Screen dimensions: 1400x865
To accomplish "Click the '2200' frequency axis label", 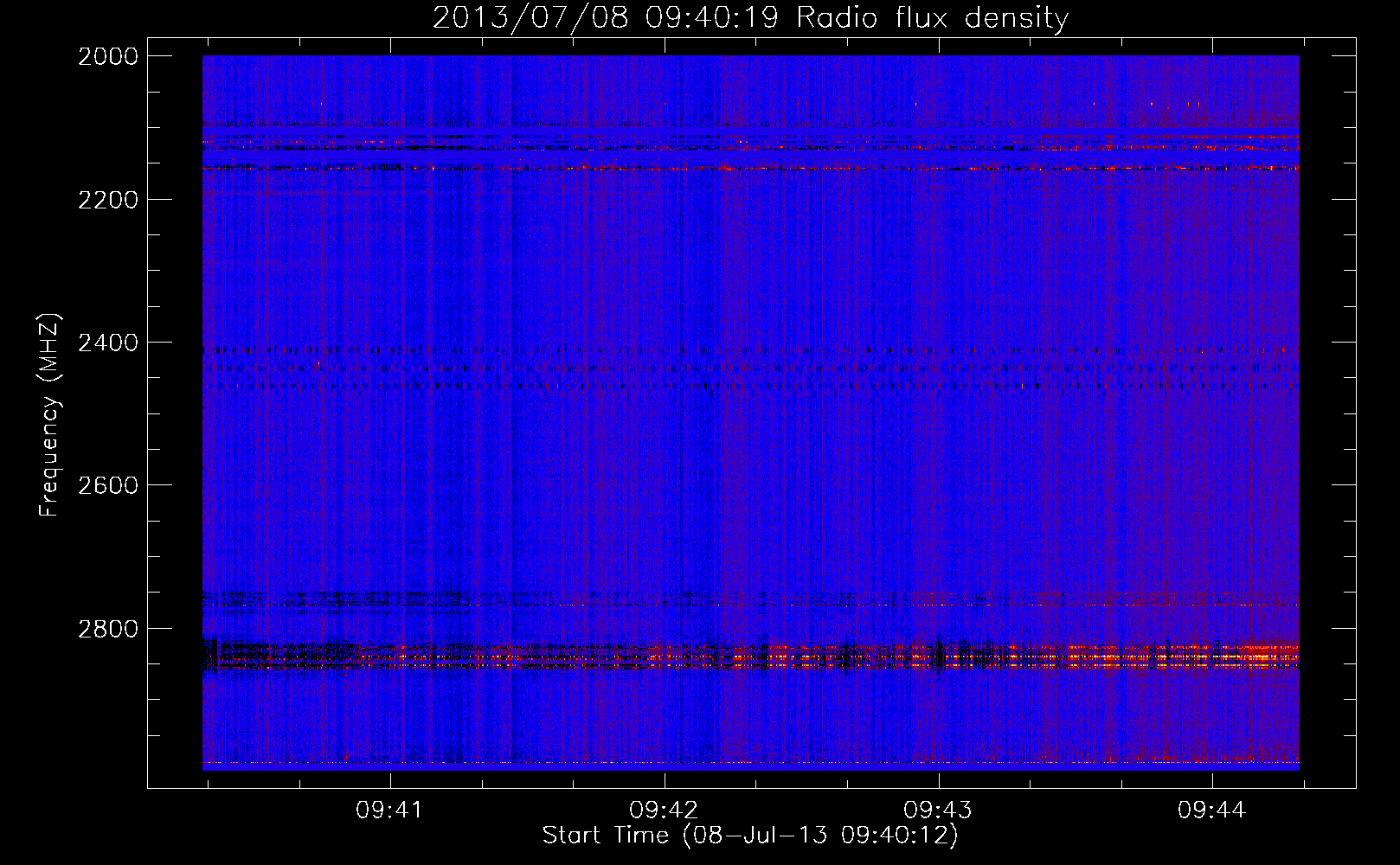I will pyautogui.click(x=108, y=200).
